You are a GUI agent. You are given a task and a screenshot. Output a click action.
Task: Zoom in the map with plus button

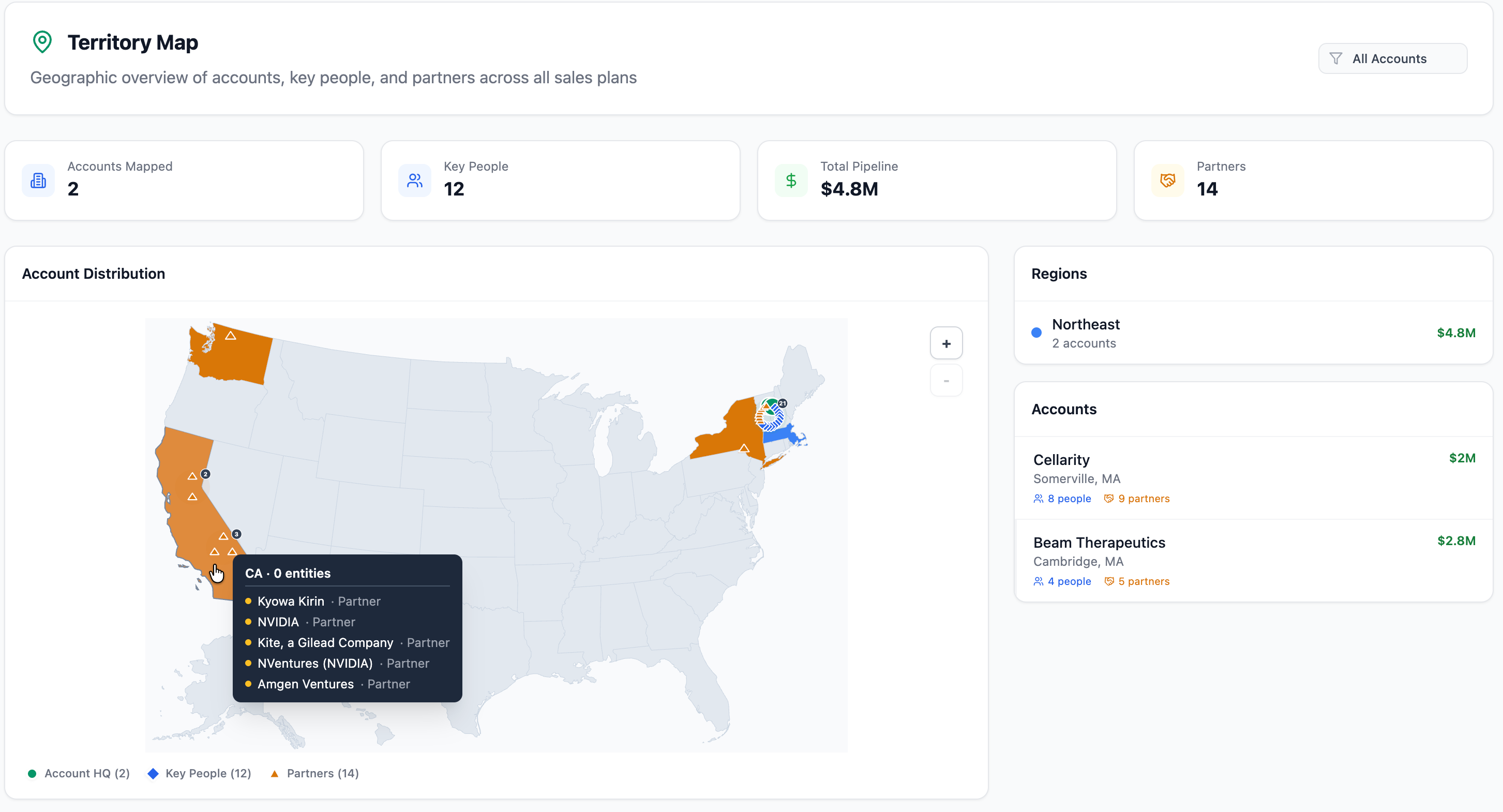tap(946, 343)
